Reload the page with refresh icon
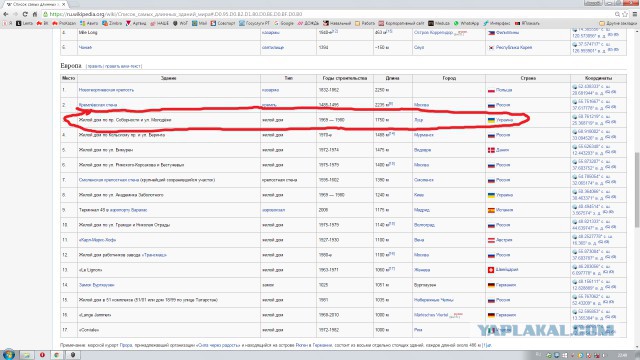The height and width of the screenshot is (360, 640). pyautogui.click(x=25, y=14)
